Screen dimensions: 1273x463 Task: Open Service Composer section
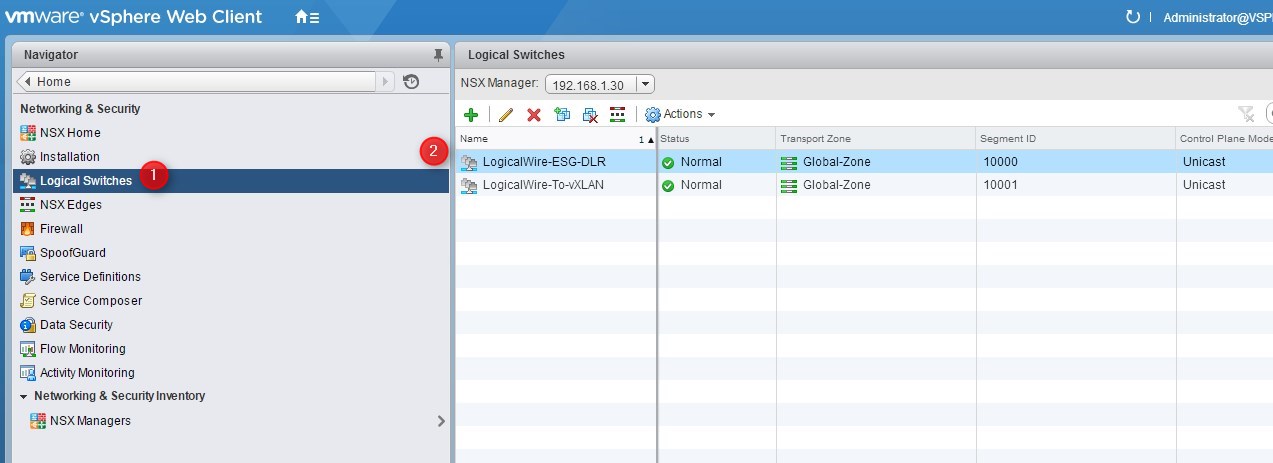[90, 301]
